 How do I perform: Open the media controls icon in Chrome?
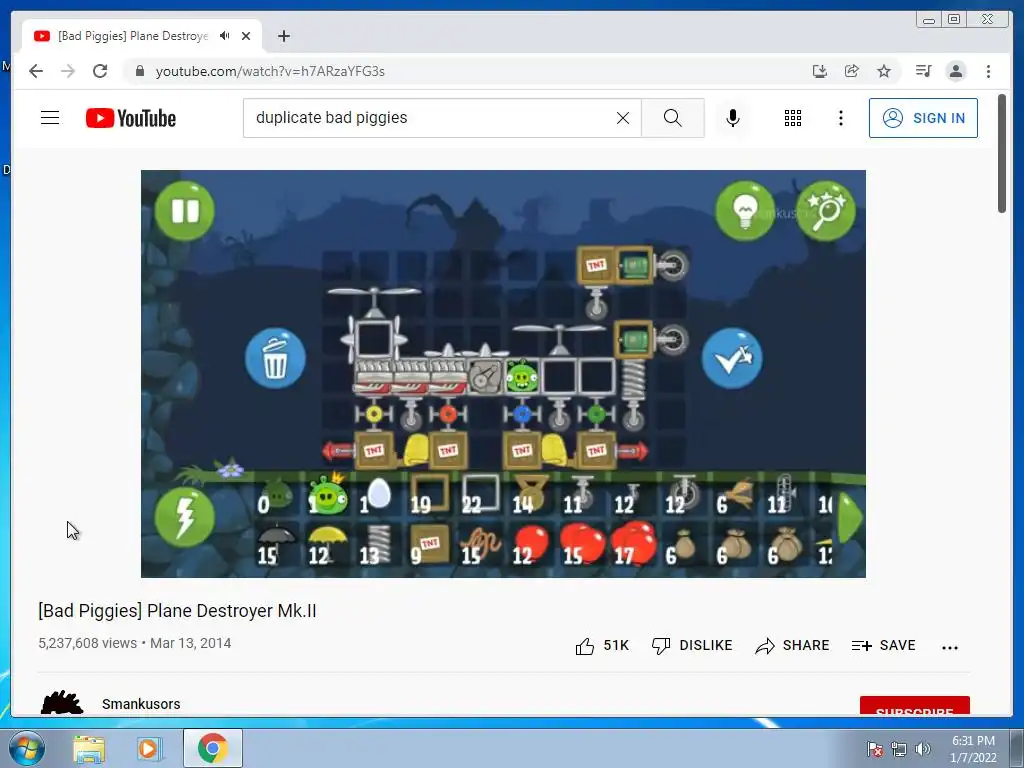point(923,71)
